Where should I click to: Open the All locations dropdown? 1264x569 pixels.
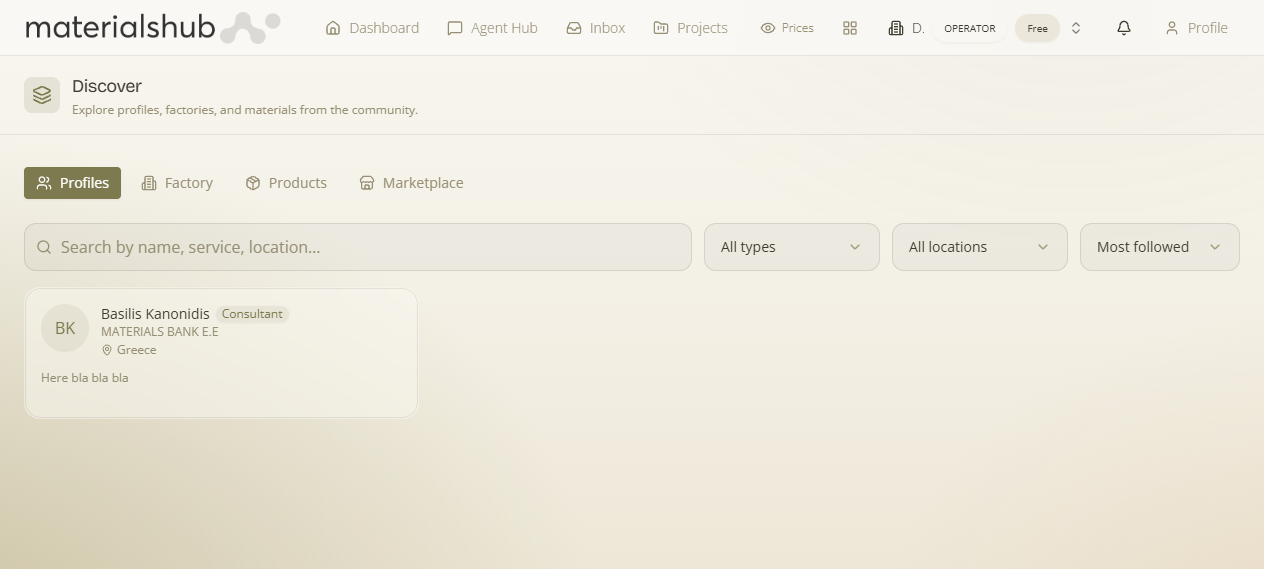pyautogui.click(x=980, y=247)
